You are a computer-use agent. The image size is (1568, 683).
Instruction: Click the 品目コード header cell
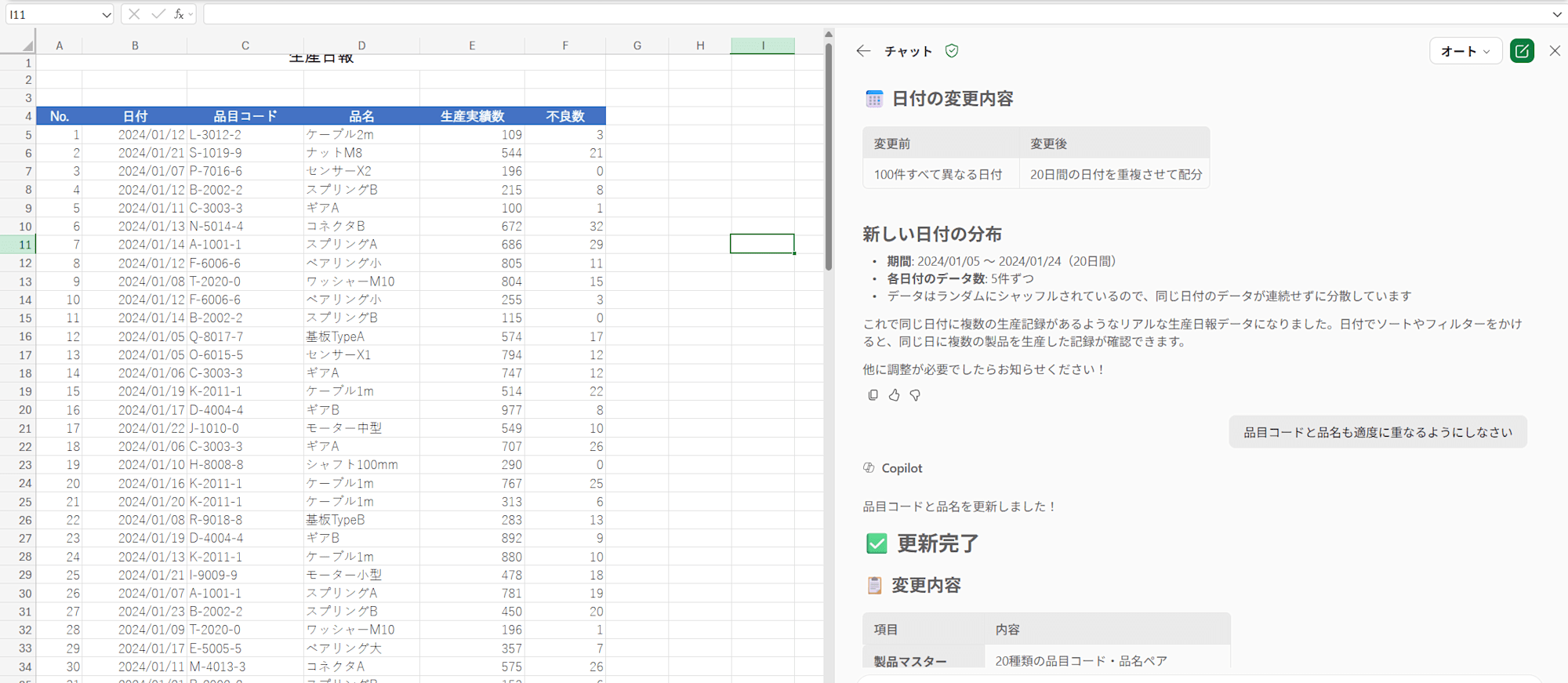[245, 116]
